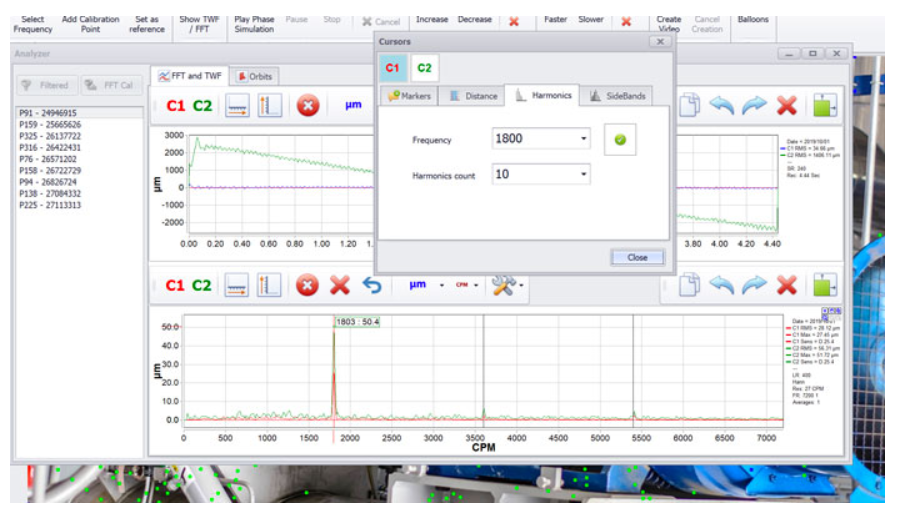The height and width of the screenshot is (514, 899).
Task: Click the green export icon in lower right toolbar
Action: click(825, 285)
